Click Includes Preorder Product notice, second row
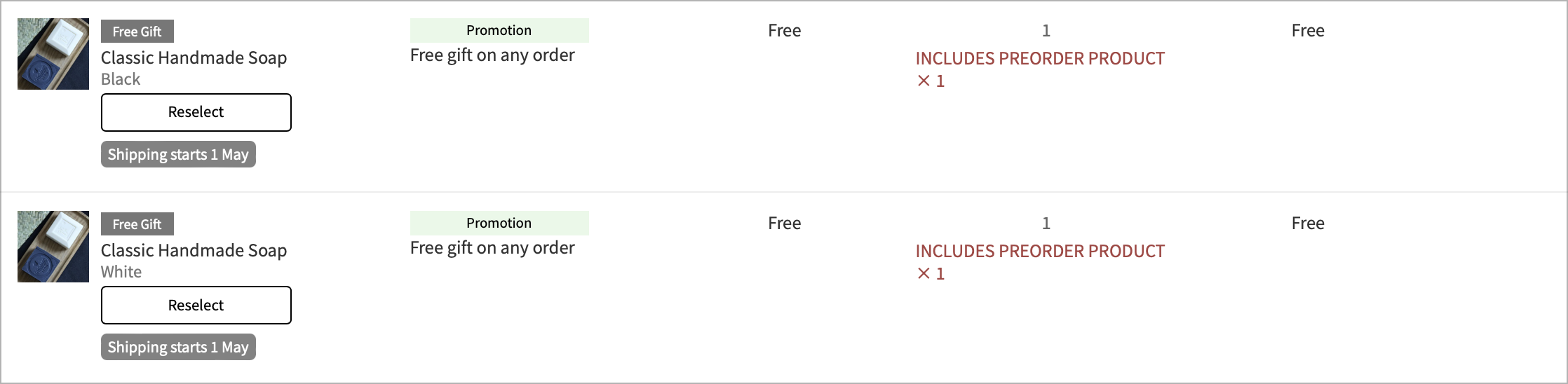Image resolution: width=1568 pixels, height=384 pixels. click(x=1040, y=251)
